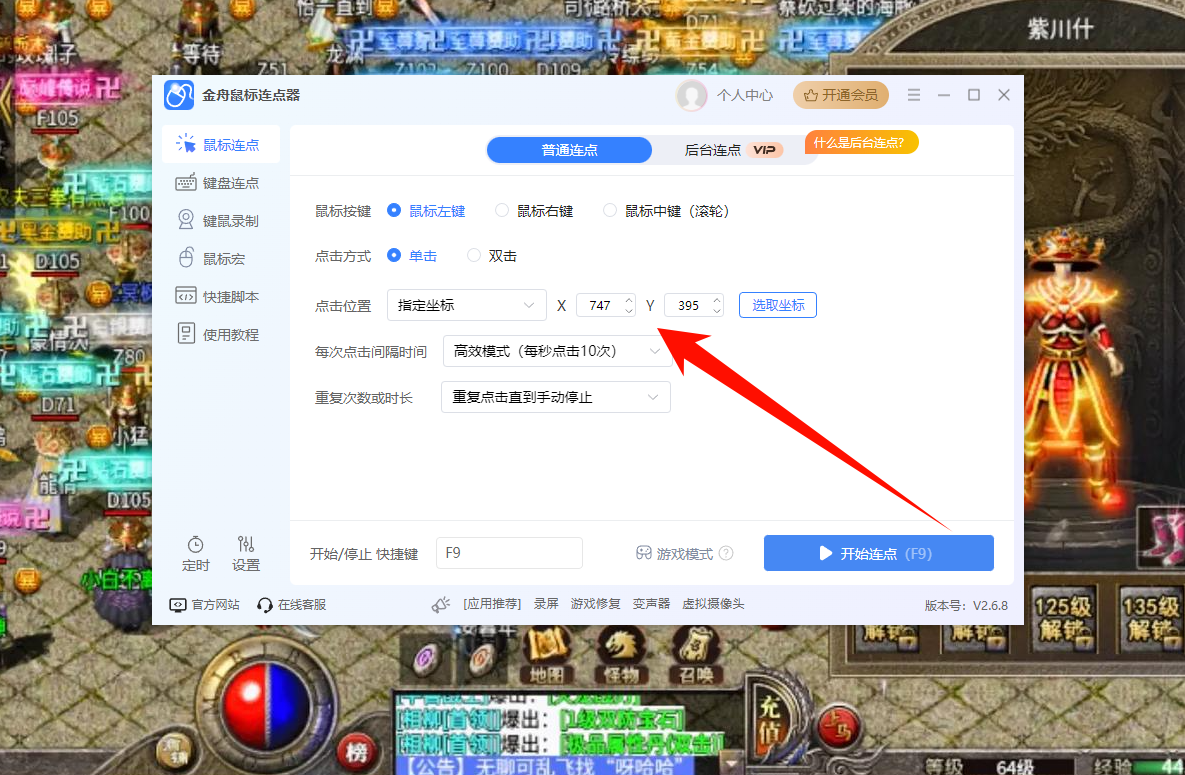Image resolution: width=1185 pixels, height=775 pixels.
Task: Open the repeat duration dropdown
Action: pos(555,397)
